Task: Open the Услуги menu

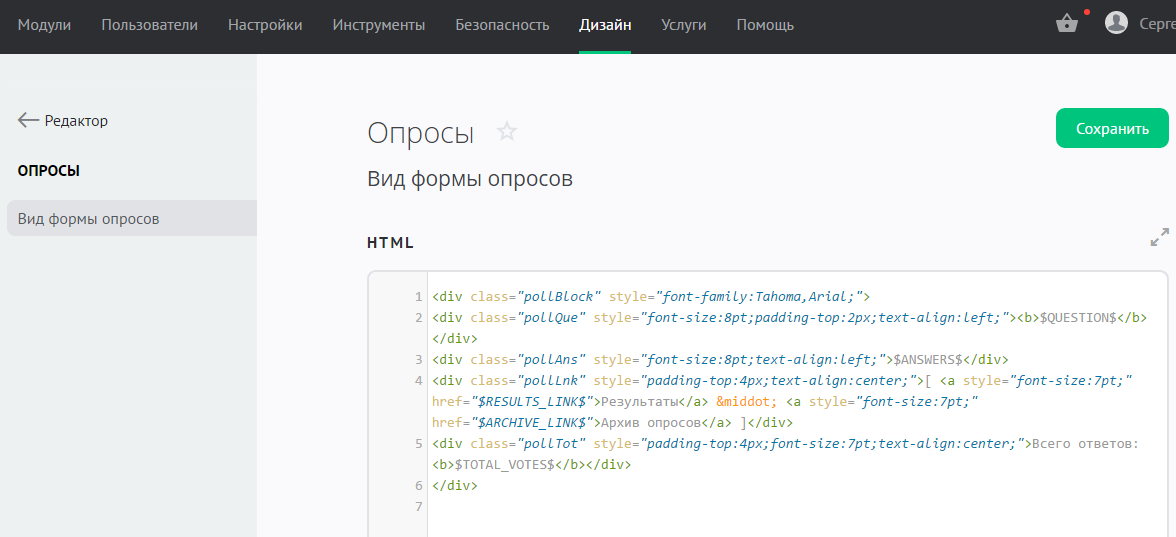Action: pos(683,25)
